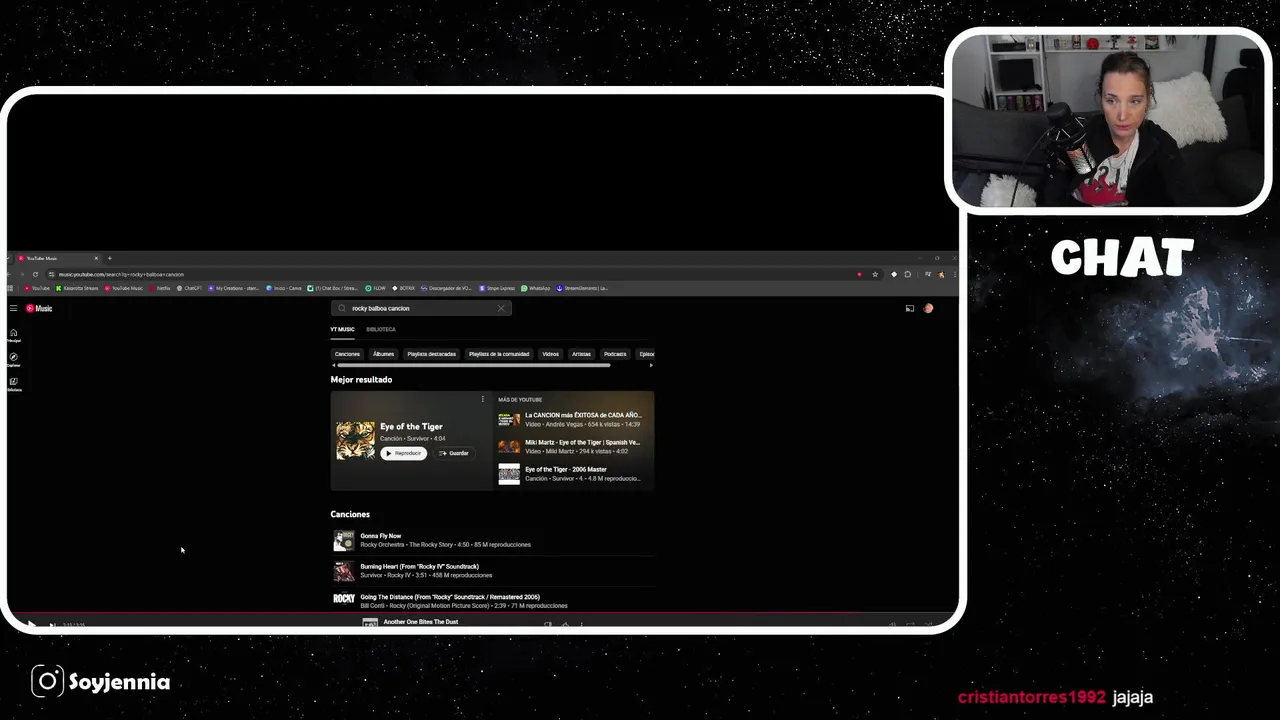This screenshot has width=1280, height=720.
Task: Filter by Playlists de la comunidad
Action: click(499, 354)
